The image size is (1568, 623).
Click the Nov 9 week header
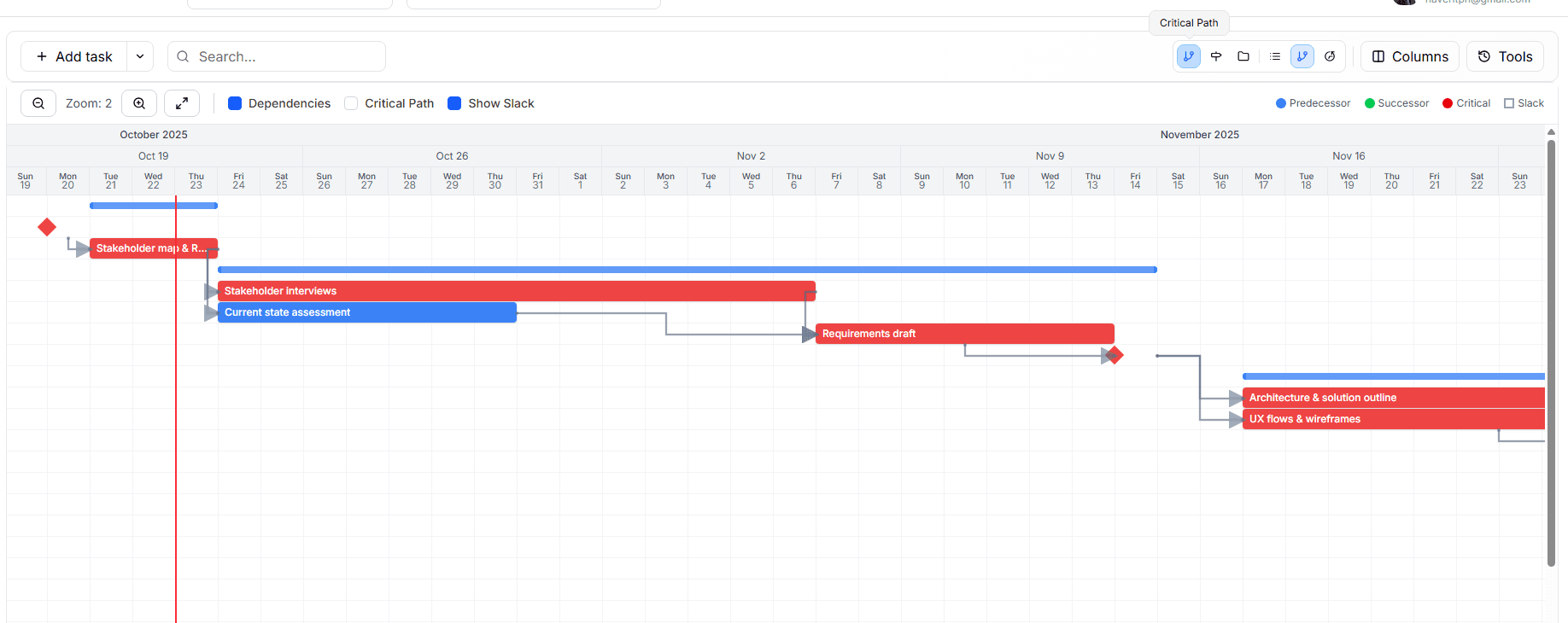(x=1050, y=156)
